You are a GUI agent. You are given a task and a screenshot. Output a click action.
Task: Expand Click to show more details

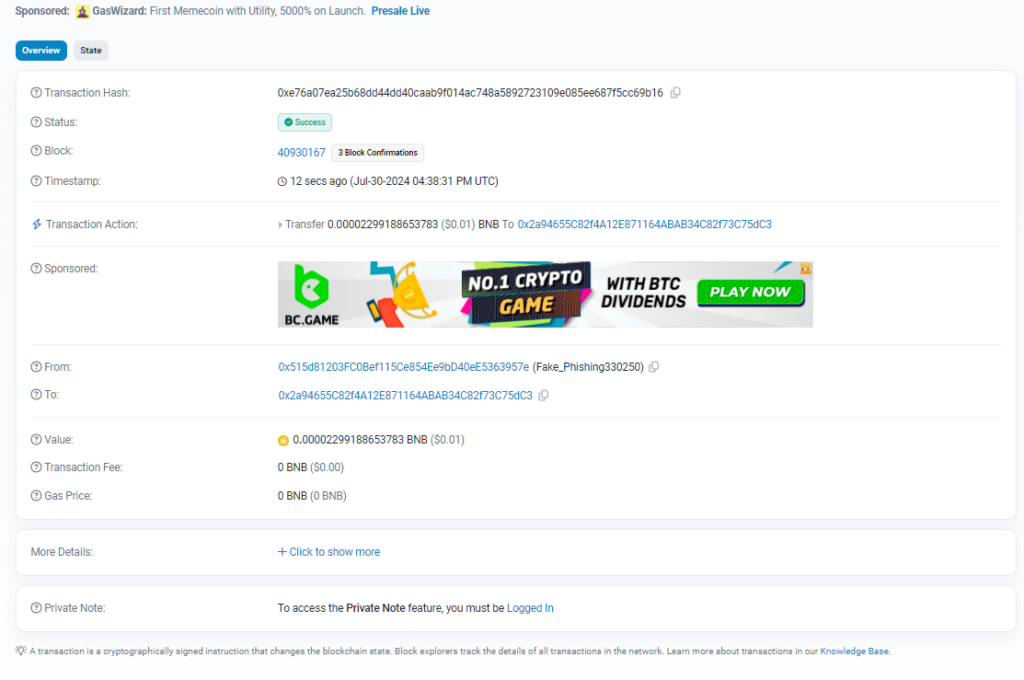(x=329, y=552)
